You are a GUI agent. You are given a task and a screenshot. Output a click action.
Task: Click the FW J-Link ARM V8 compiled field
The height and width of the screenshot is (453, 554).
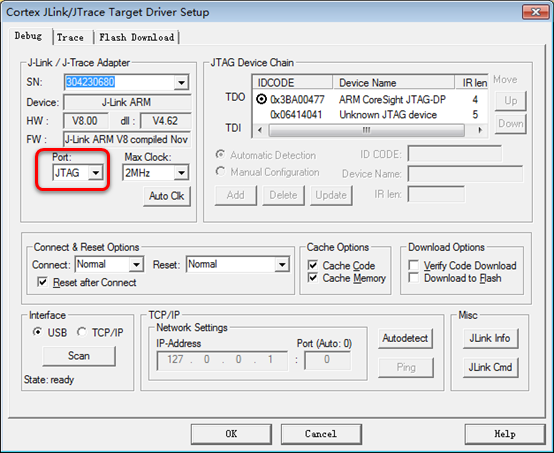click(127, 139)
